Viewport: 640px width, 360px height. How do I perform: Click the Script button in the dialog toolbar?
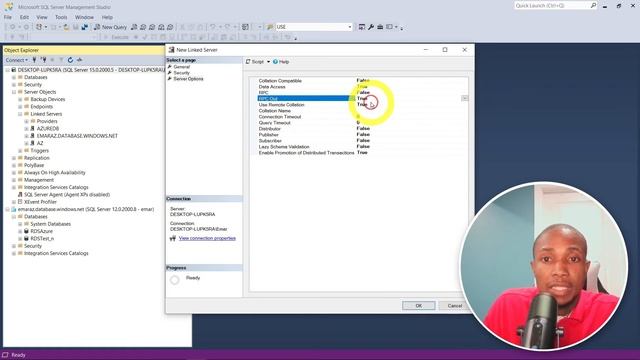pyautogui.click(x=255, y=62)
